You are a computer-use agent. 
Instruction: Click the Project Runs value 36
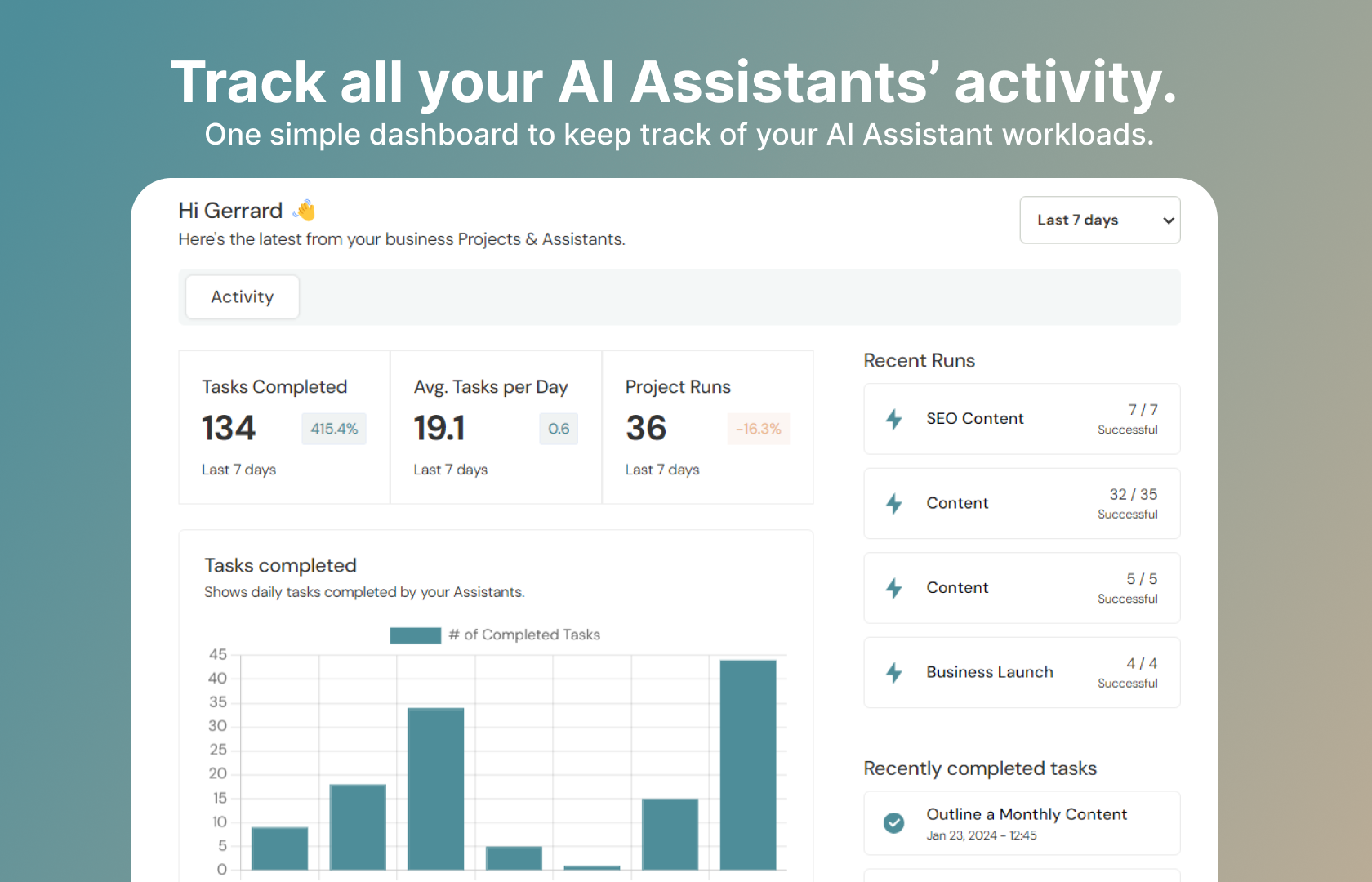(x=646, y=428)
